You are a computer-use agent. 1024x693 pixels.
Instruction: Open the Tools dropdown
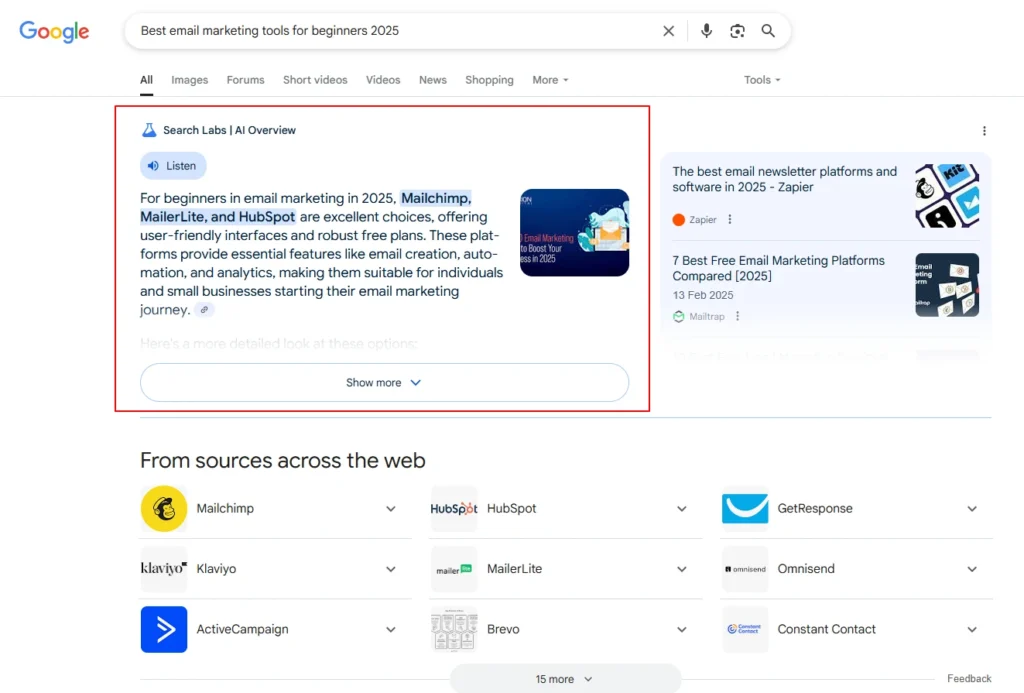[762, 80]
